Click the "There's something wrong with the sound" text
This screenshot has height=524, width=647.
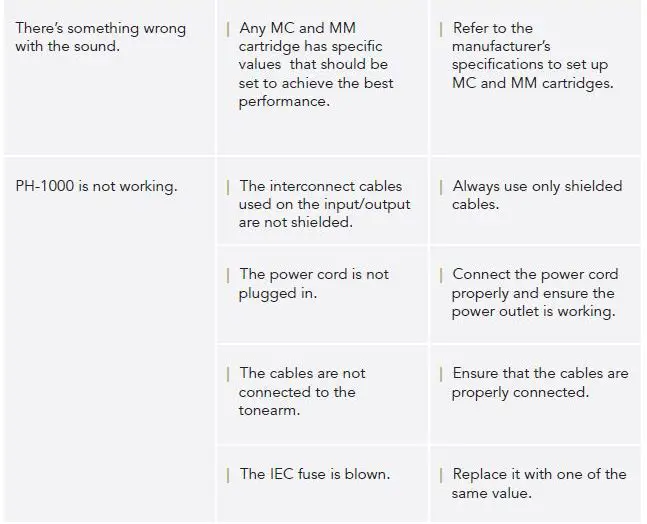click(100, 37)
